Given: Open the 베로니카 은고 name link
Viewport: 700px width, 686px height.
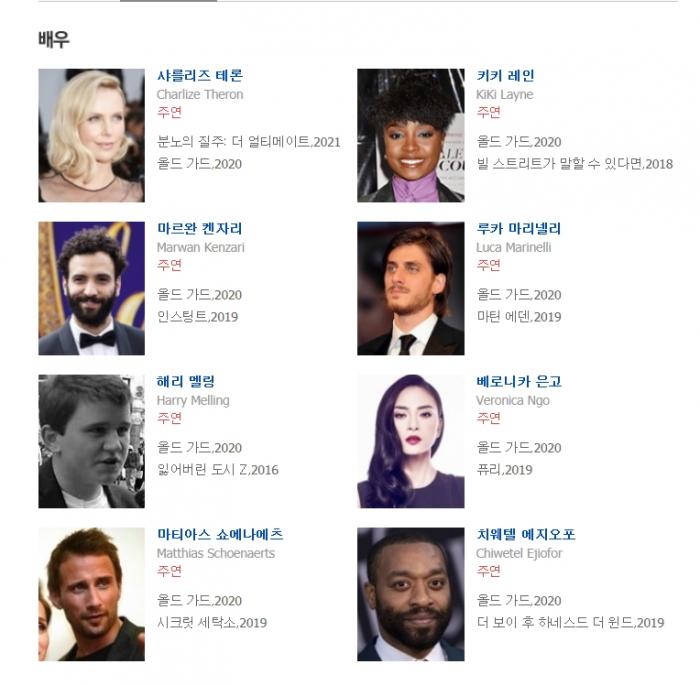Looking at the screenshot, I should click(519, 382).
